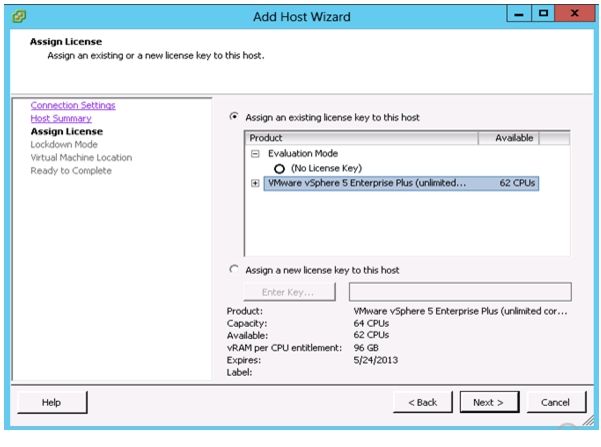The width and height of the screenshot is (601, 447).
Task: Click the Ready to Complete step
Action: click(71, 171)
